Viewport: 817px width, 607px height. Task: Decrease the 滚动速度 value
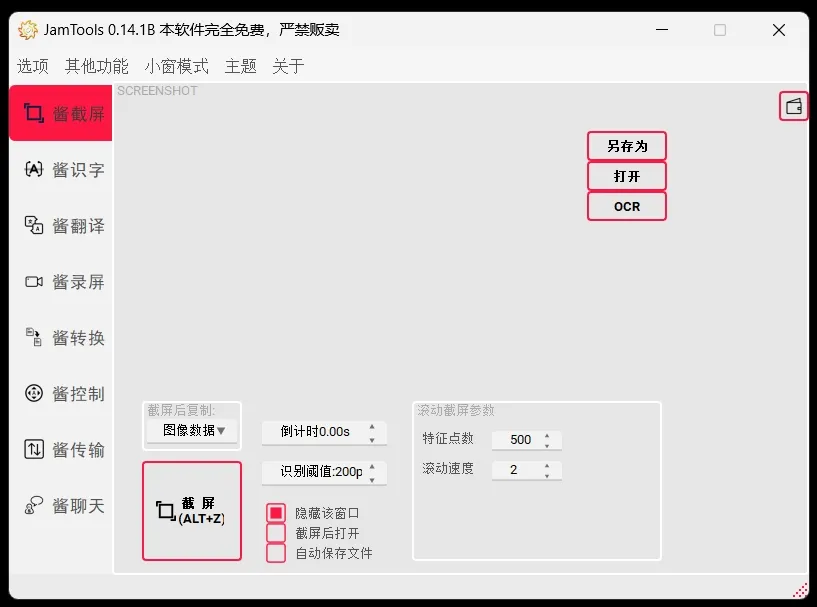(x=547, y=476)
